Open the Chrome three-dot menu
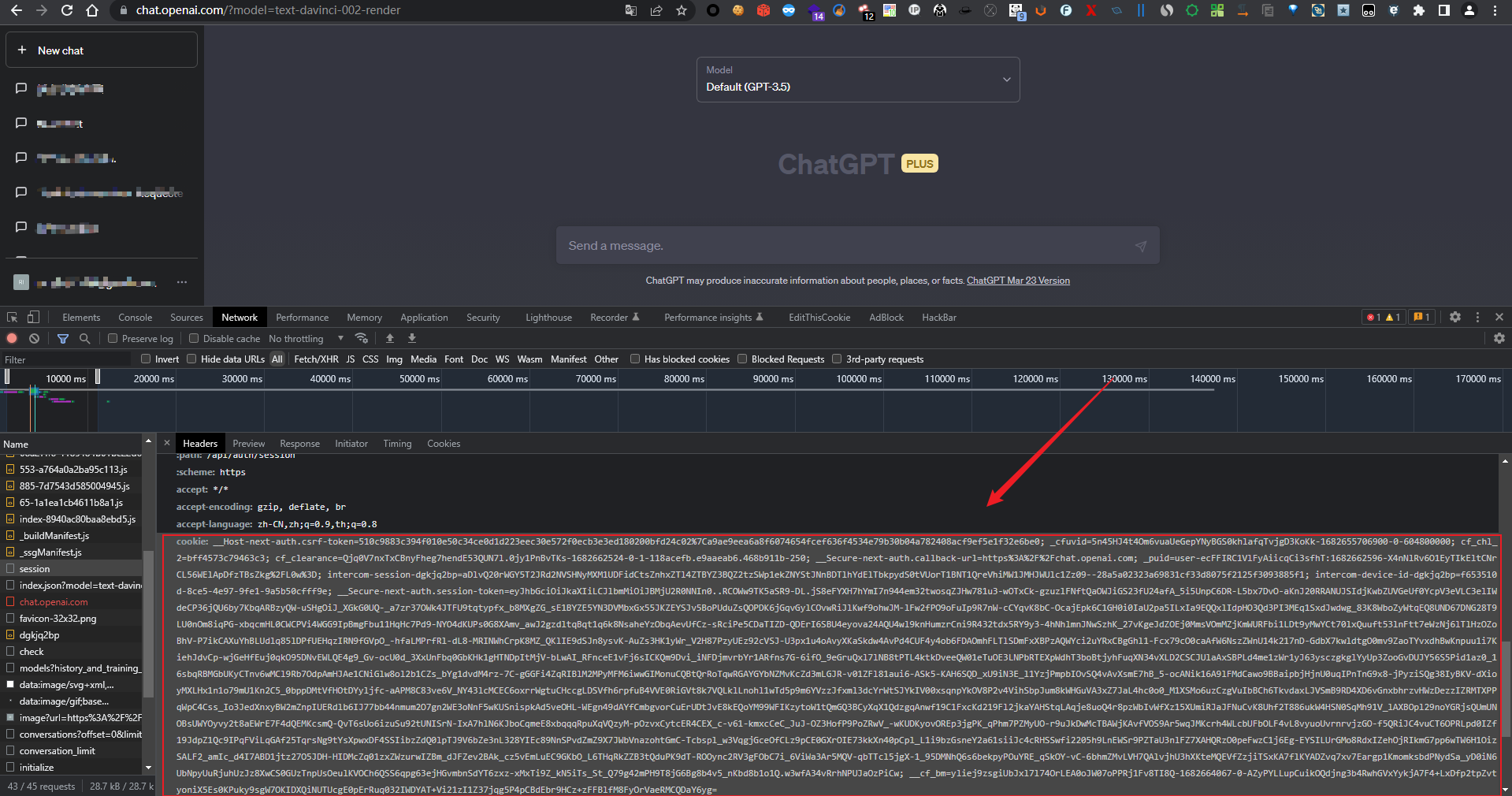The image size is (1512, 796). (1495, 10)
